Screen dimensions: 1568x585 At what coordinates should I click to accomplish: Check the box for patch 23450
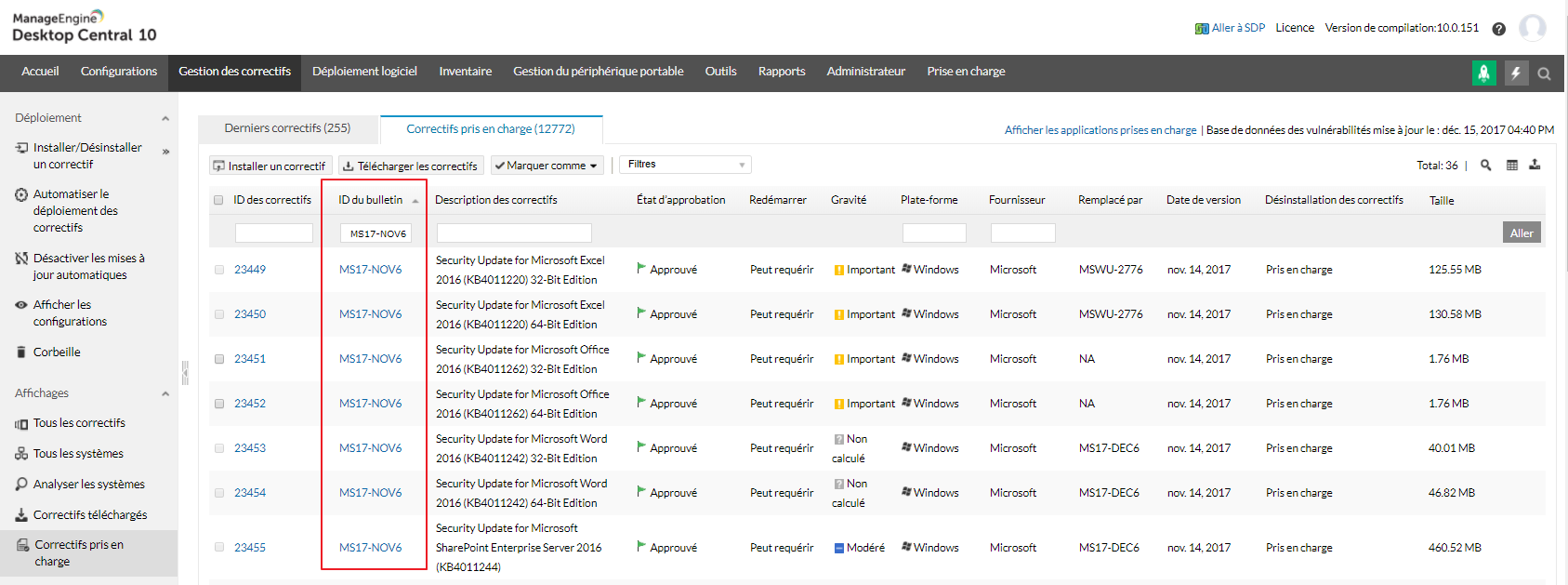tap(219, 314)
